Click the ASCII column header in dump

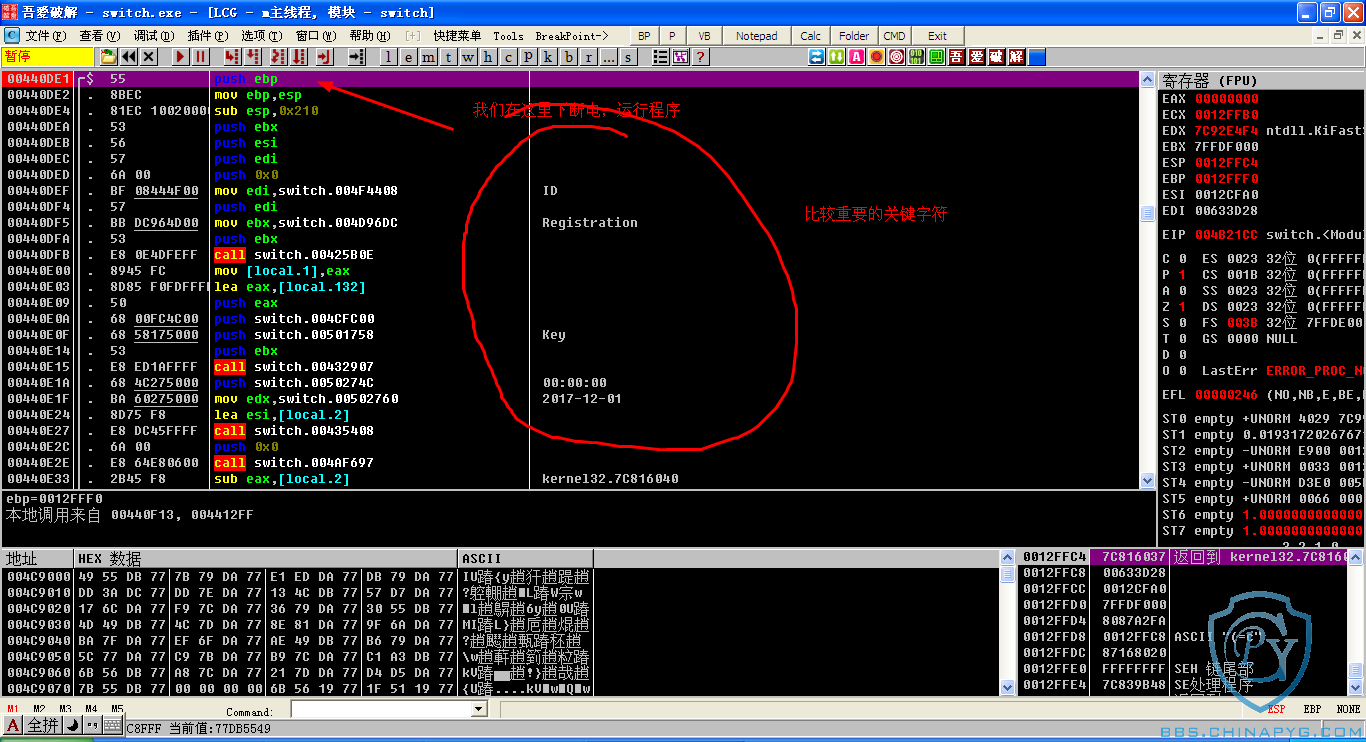pos(526,558)
